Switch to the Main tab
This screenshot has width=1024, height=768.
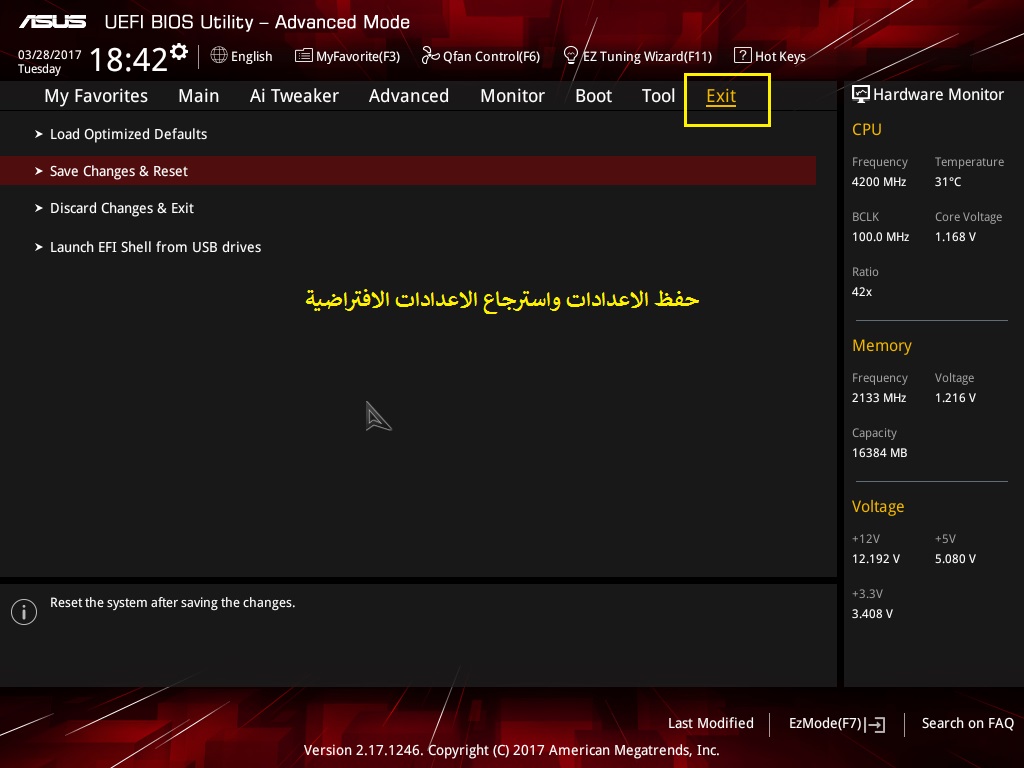(199, 96)
